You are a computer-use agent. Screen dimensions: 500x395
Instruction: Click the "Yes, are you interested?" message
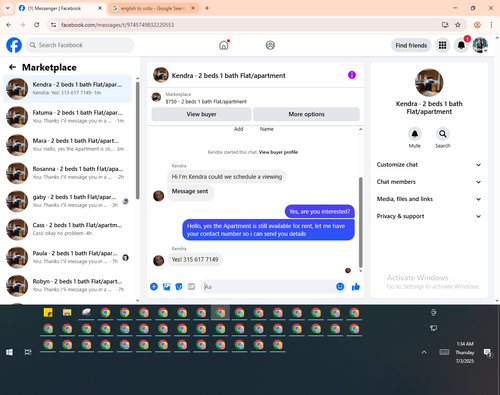[x=319, y=212]
